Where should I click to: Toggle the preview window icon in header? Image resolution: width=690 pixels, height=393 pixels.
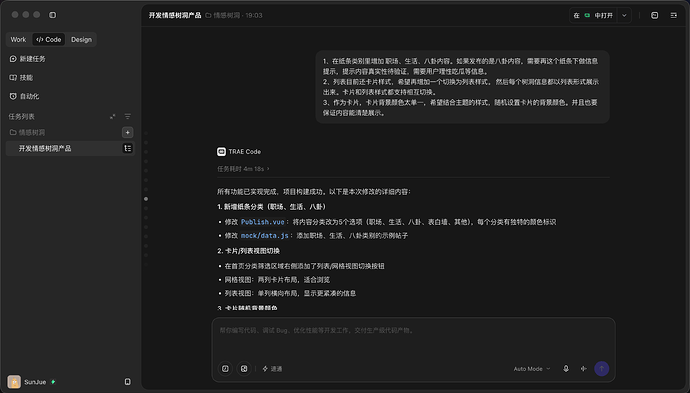click(654, 15)
